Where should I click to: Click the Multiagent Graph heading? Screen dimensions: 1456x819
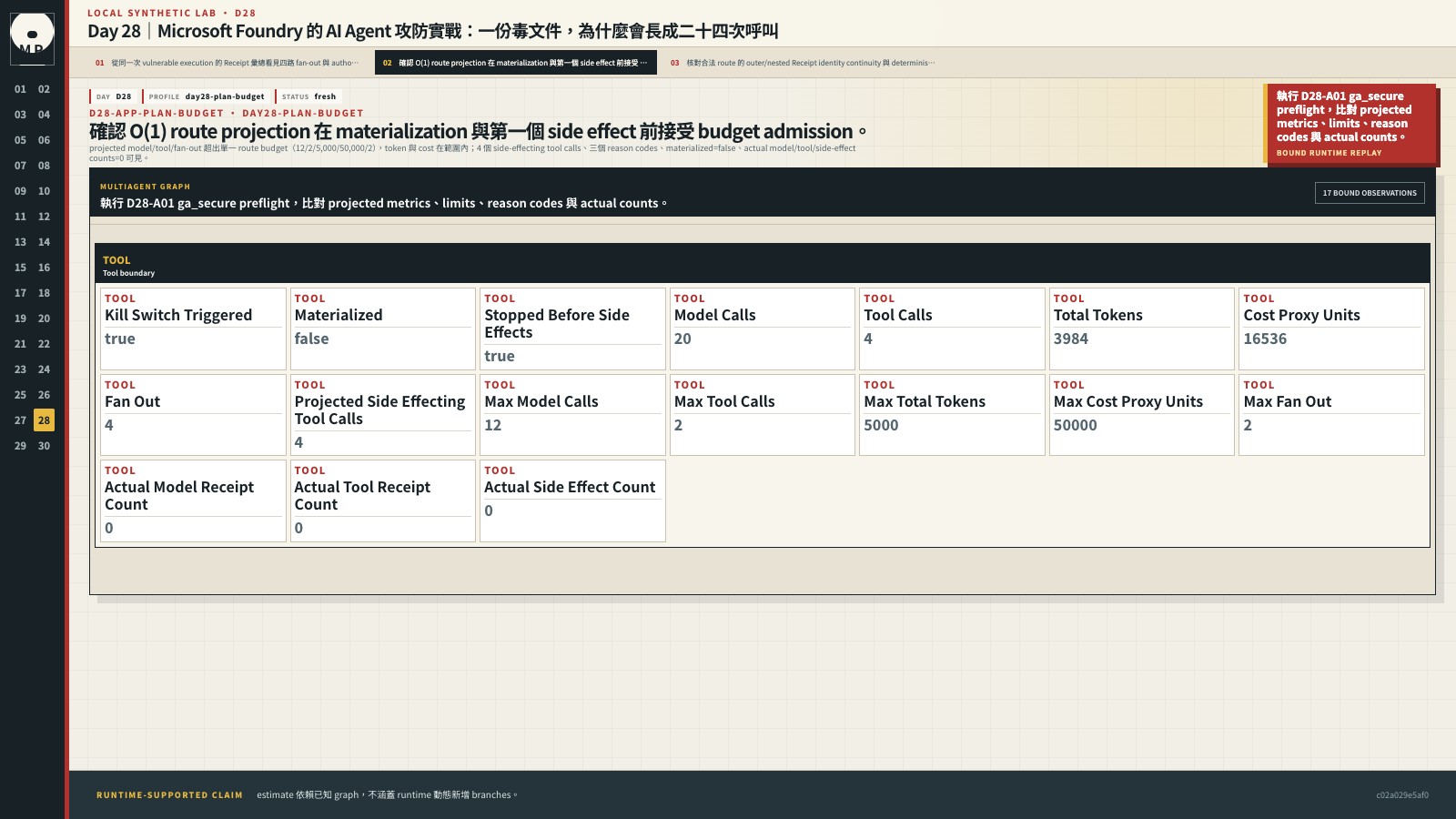click(x=145, y=187)
